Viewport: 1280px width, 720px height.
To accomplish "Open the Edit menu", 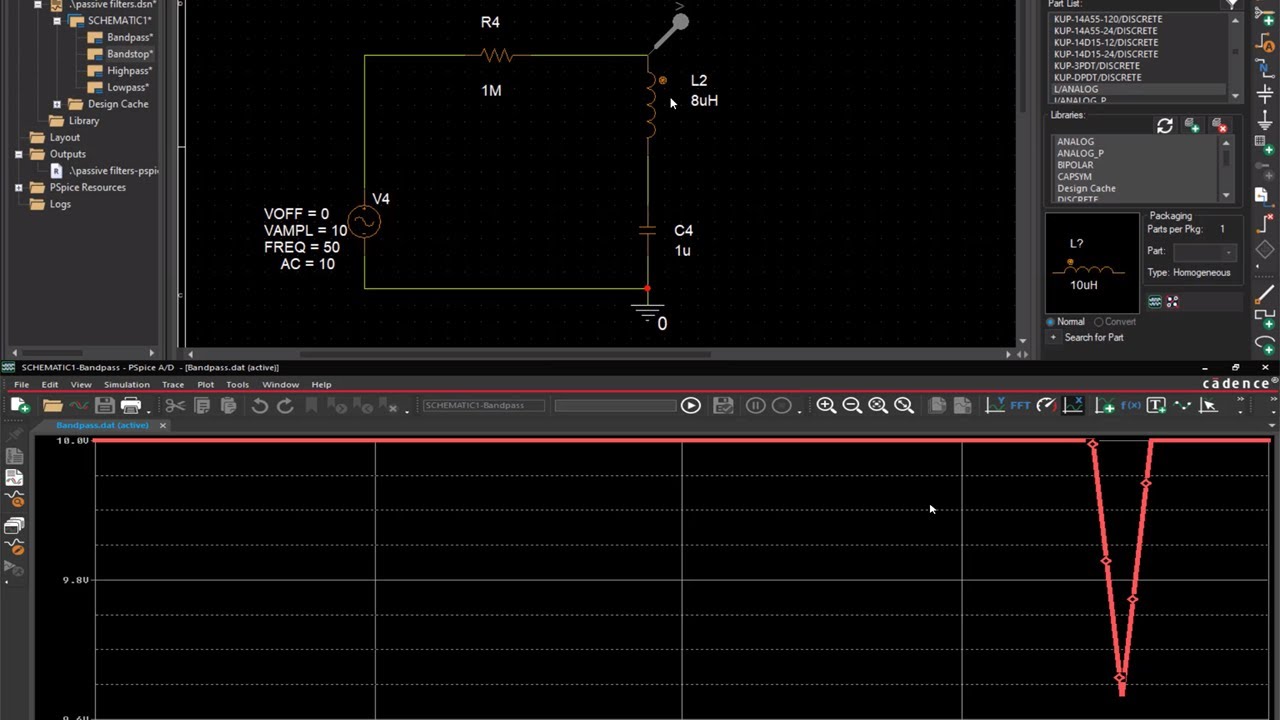I will click(49, 385).
